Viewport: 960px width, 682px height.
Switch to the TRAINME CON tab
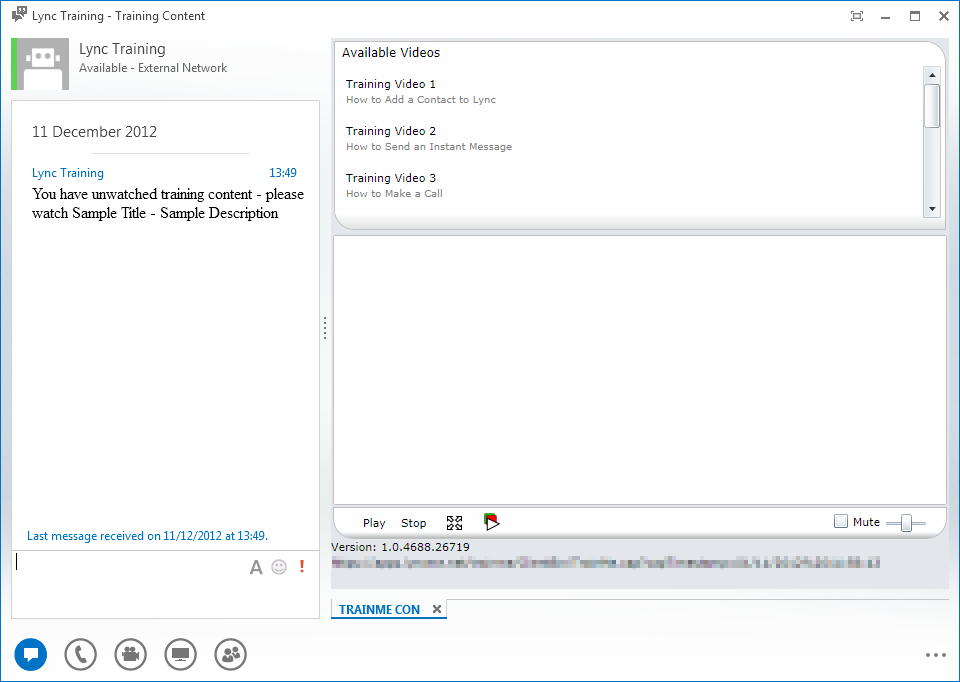[380, 610]
